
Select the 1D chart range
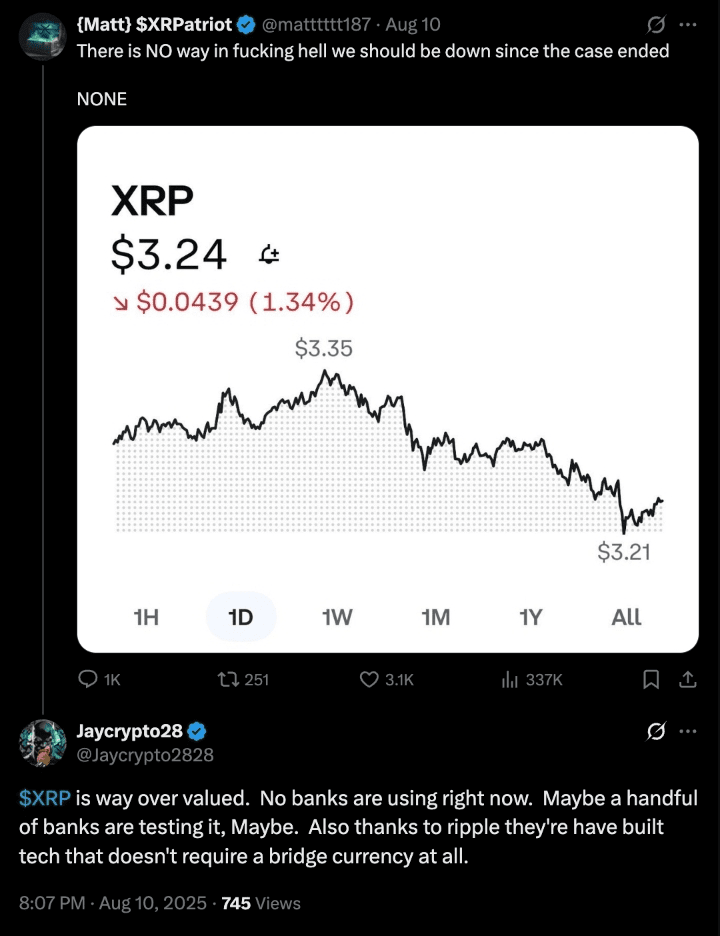pyautogui.click(x=241, y=617)
